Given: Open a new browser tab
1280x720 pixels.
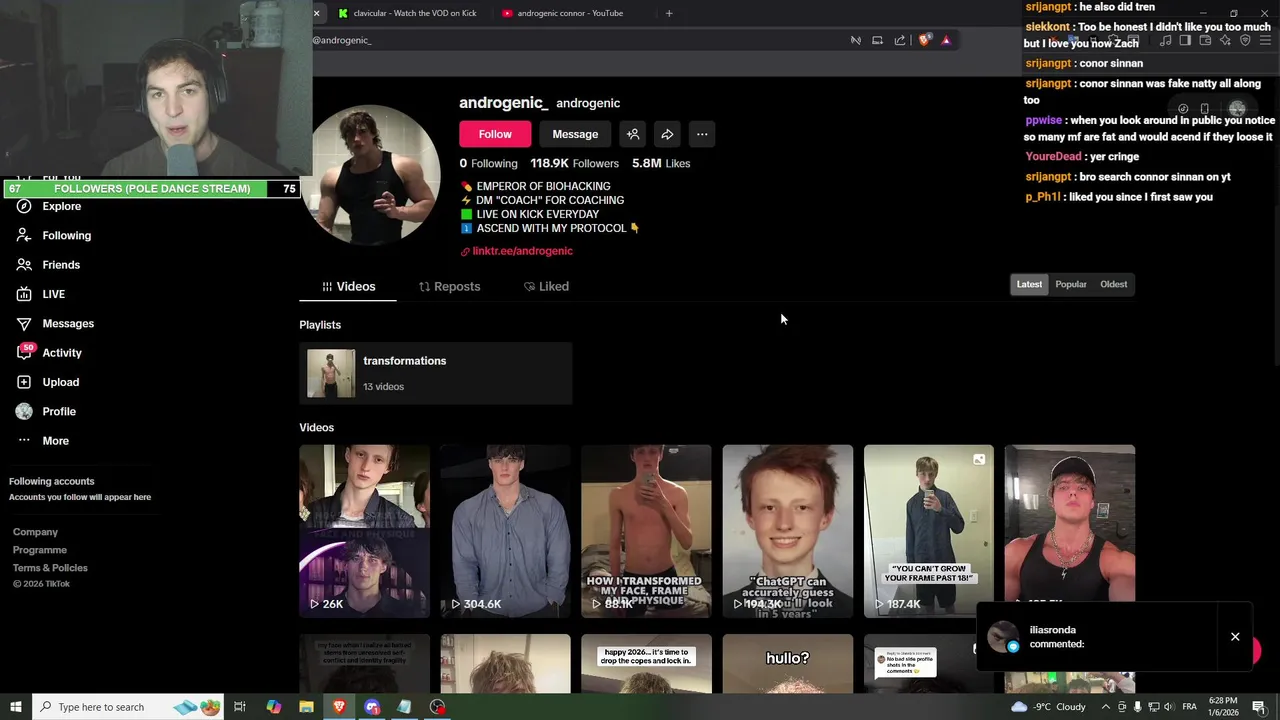Looking at the screenshot, I should 669,13.
